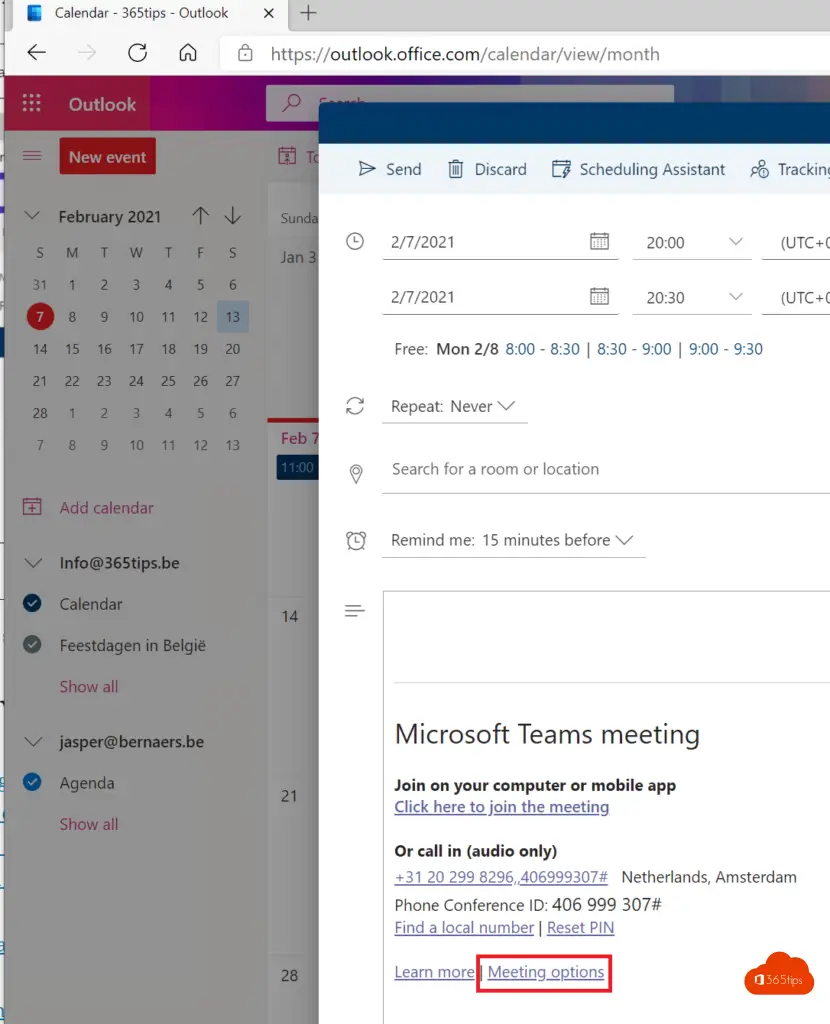
Task: Open the Scheduling Assistant
Action: (639, 169)
